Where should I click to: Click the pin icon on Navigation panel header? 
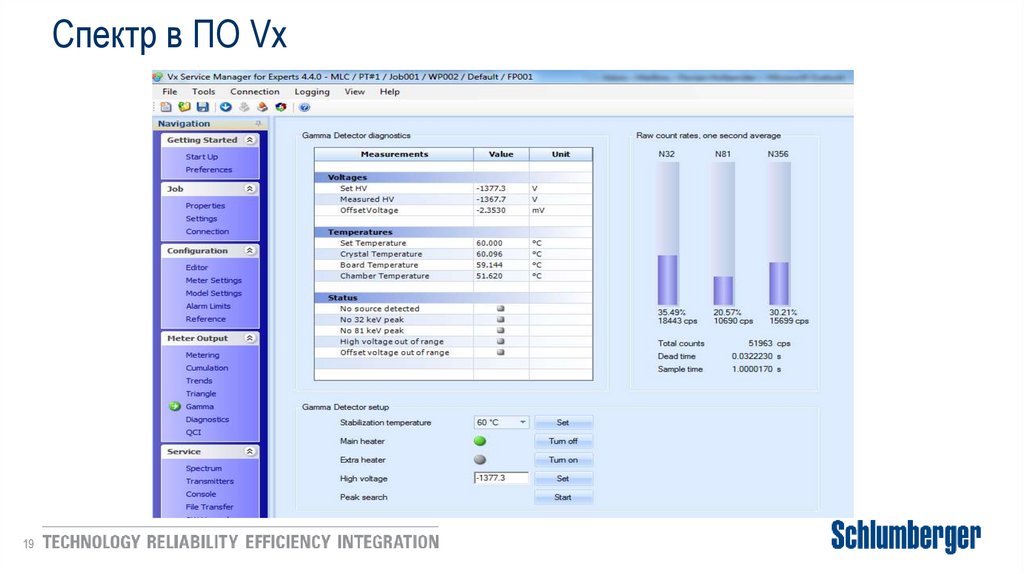tap(259, 123)
